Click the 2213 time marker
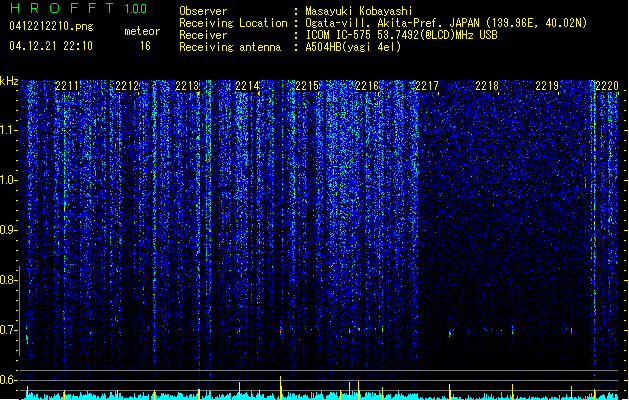The width and height of the screenshot is (629, 400). coord(187,86)
